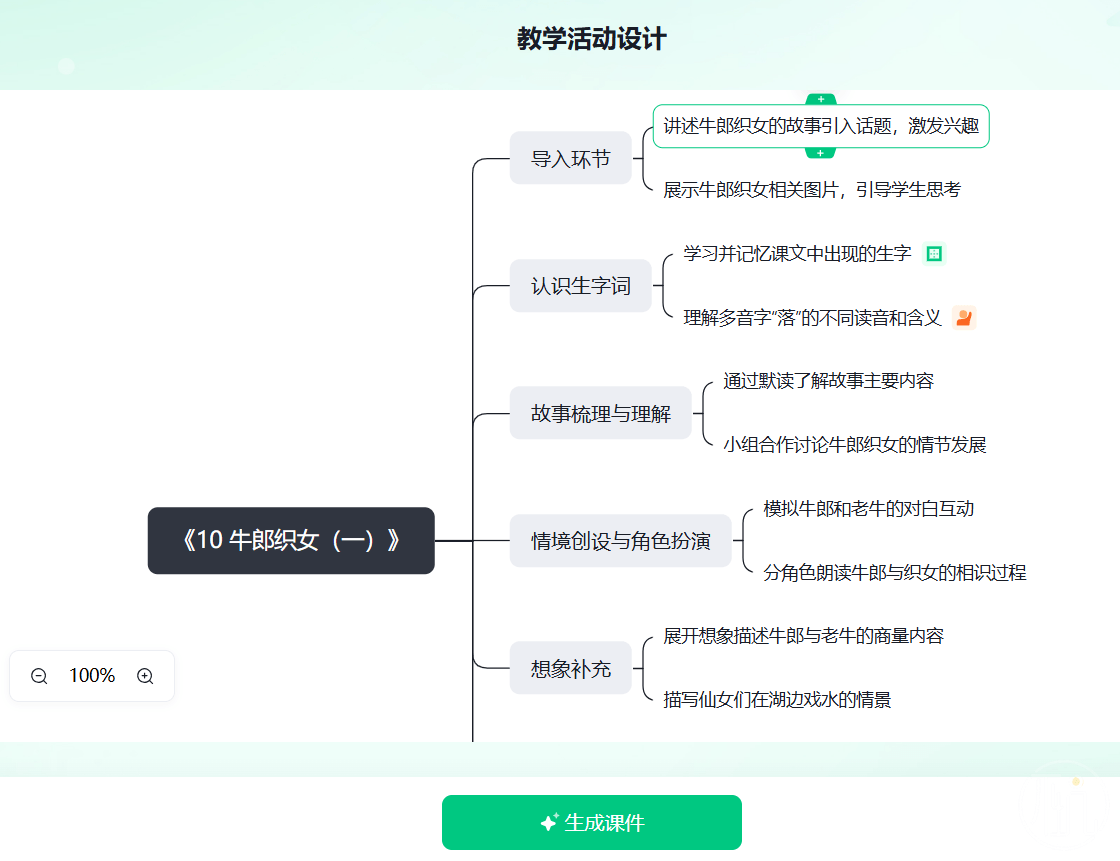The width and height of the screenshot is (1120, 861).
Task: Click the zoom out magnifier icon
Action: coord(39,676)
